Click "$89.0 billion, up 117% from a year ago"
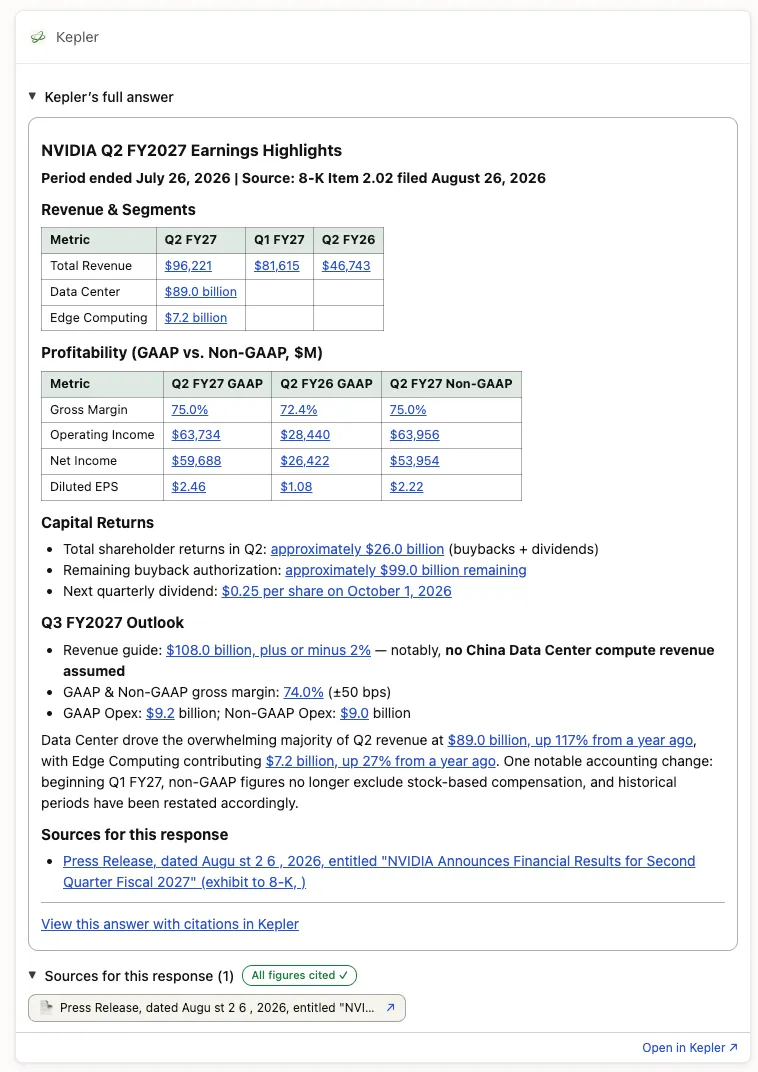This screenshot has width=758, height=1072. click(571, 740)
